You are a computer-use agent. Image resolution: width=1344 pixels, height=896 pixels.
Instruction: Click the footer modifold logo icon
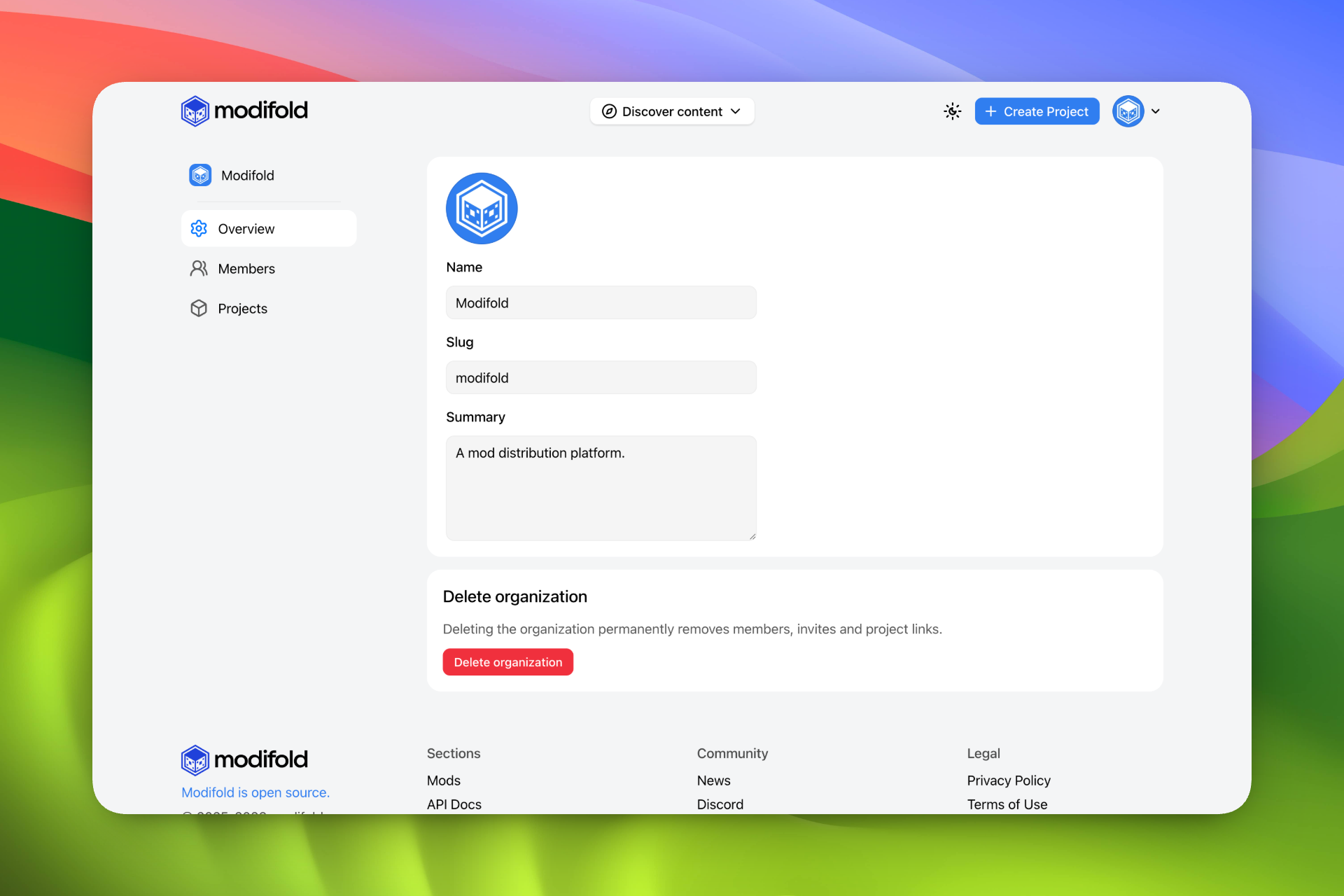click(195, 759)
